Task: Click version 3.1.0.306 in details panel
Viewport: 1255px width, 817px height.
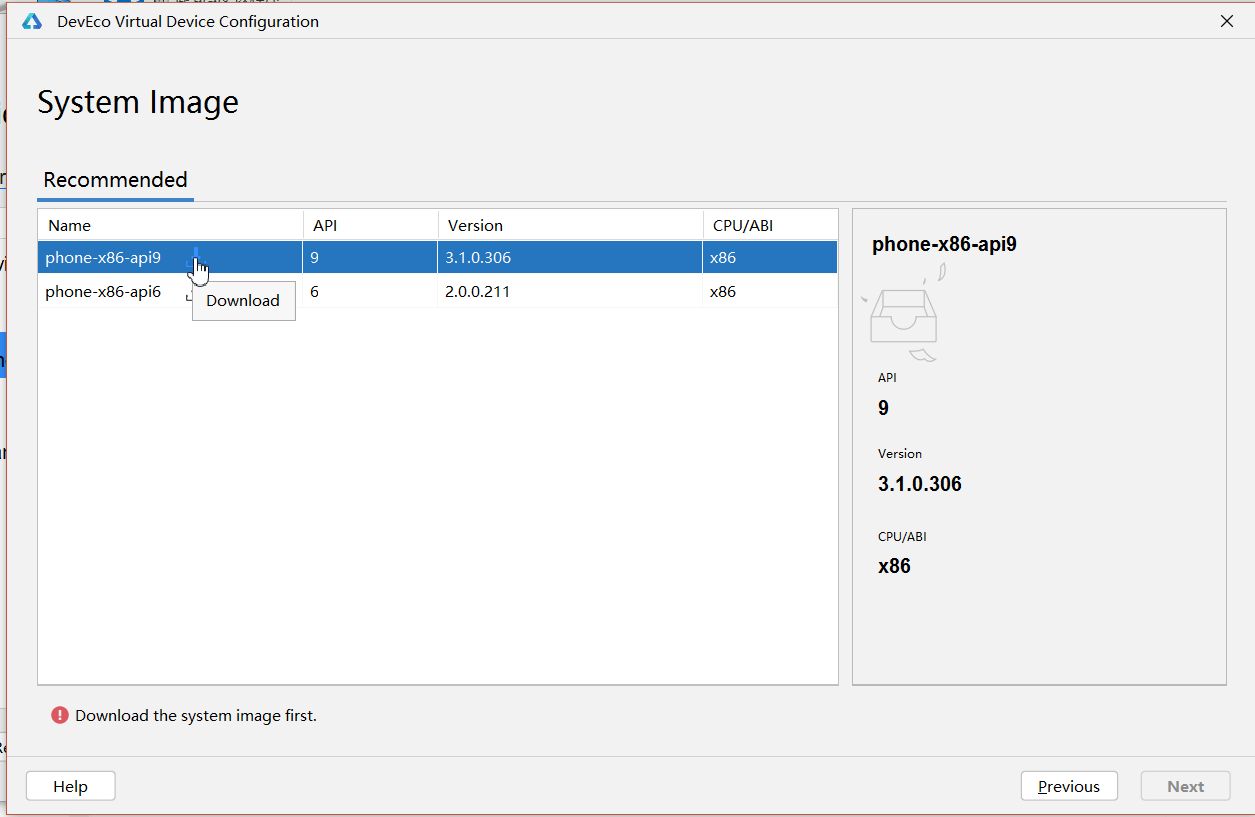Action: pos(920,484)
